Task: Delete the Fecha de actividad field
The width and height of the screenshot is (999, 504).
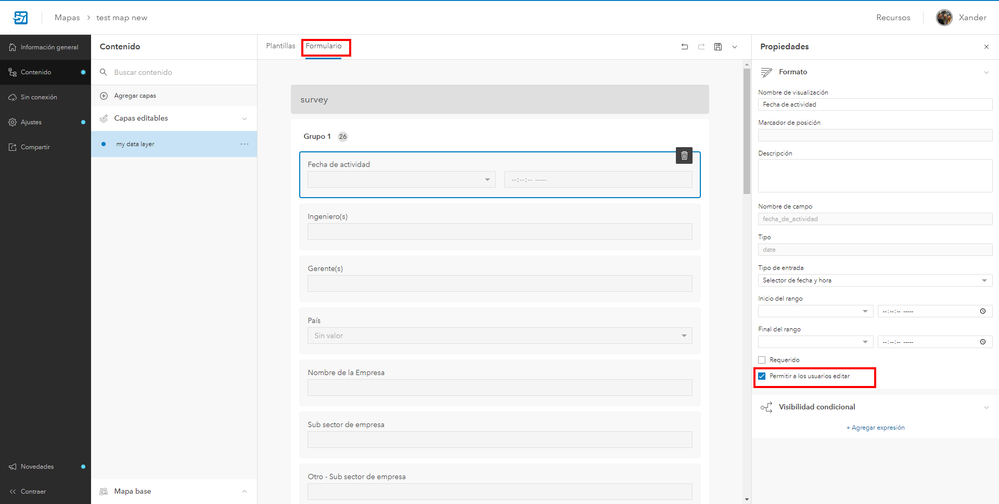Action: click(x=684, y=155)
